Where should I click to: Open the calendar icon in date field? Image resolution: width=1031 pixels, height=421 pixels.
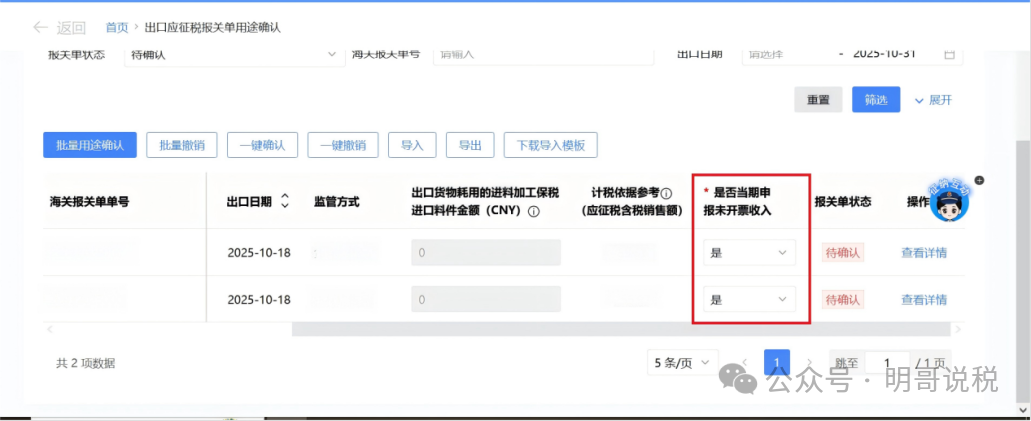pos(949,54)
